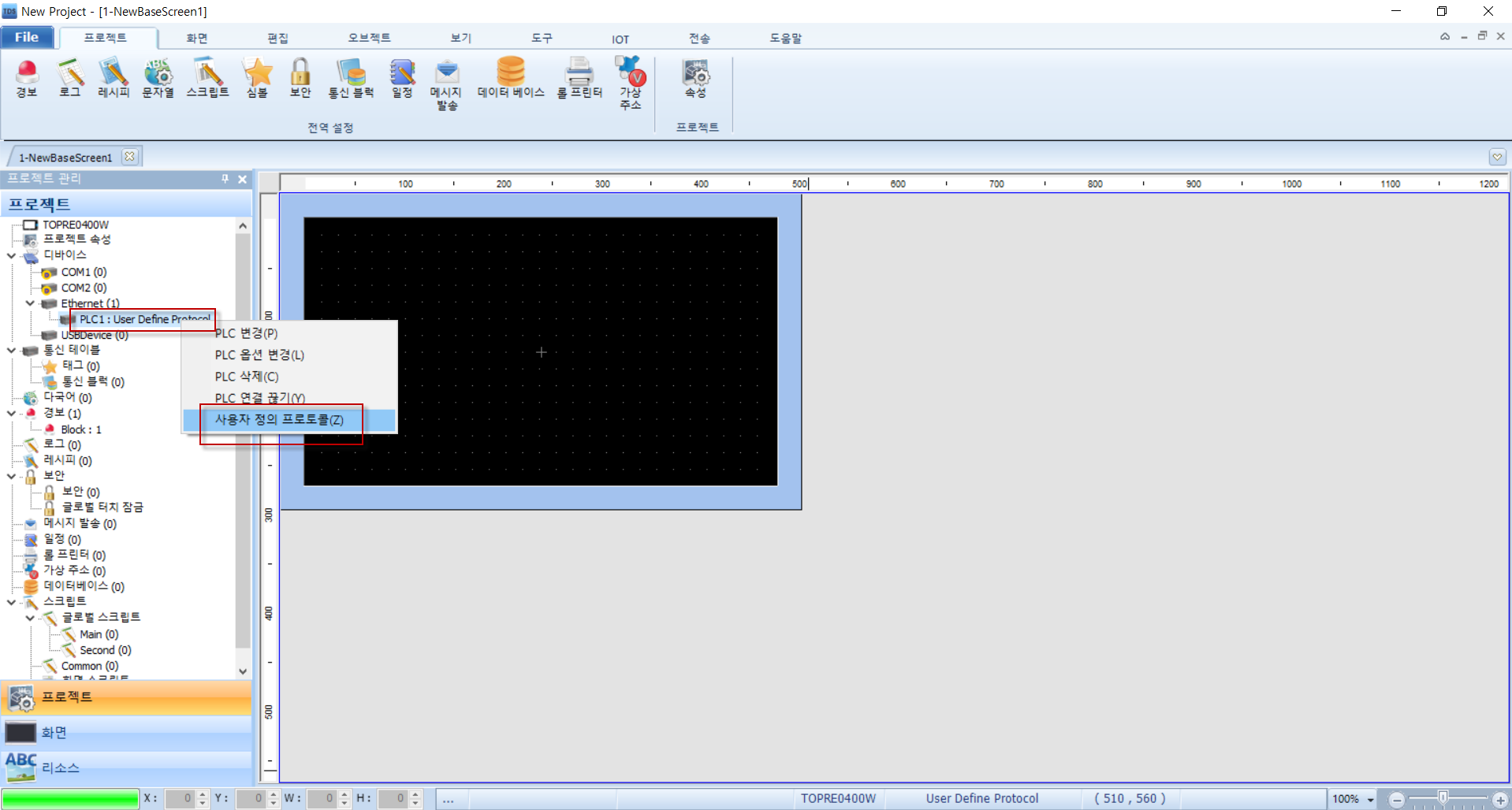
Task: Open the 로그 log settings icon
Action: (70, 78)
